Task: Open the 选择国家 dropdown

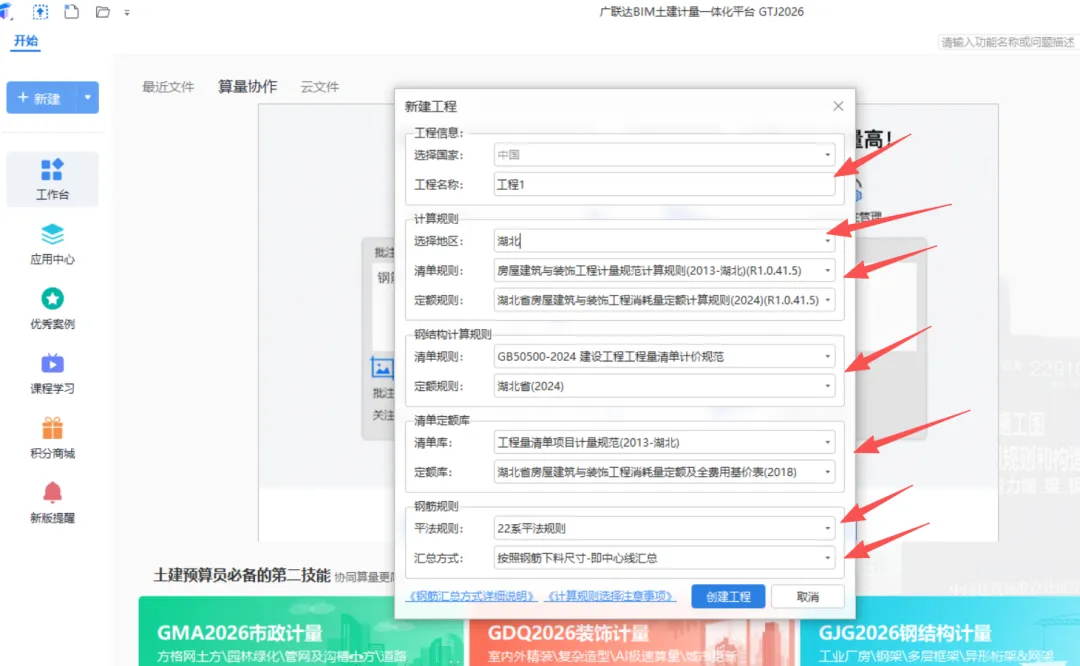Action: [665, 155]
